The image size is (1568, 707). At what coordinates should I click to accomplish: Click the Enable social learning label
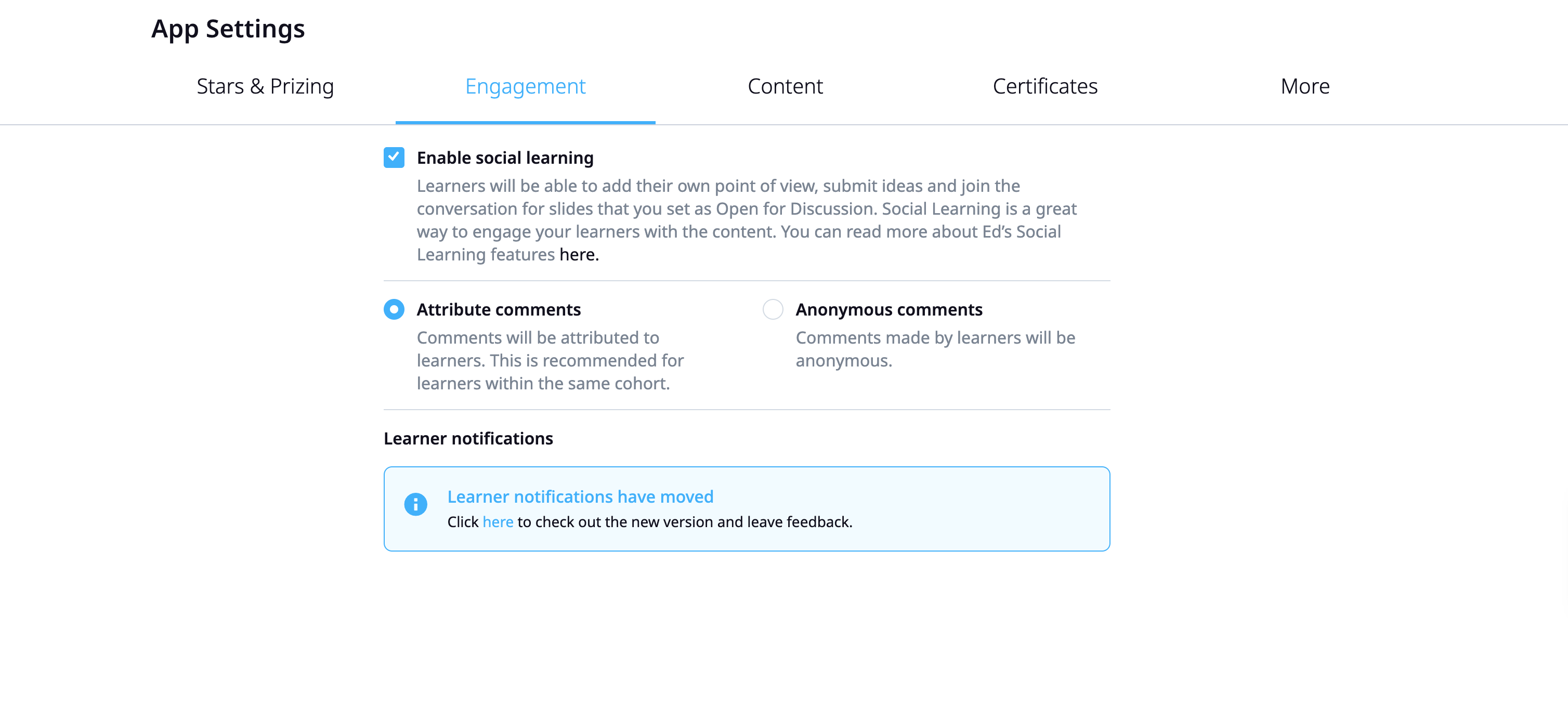coord(505,158)
